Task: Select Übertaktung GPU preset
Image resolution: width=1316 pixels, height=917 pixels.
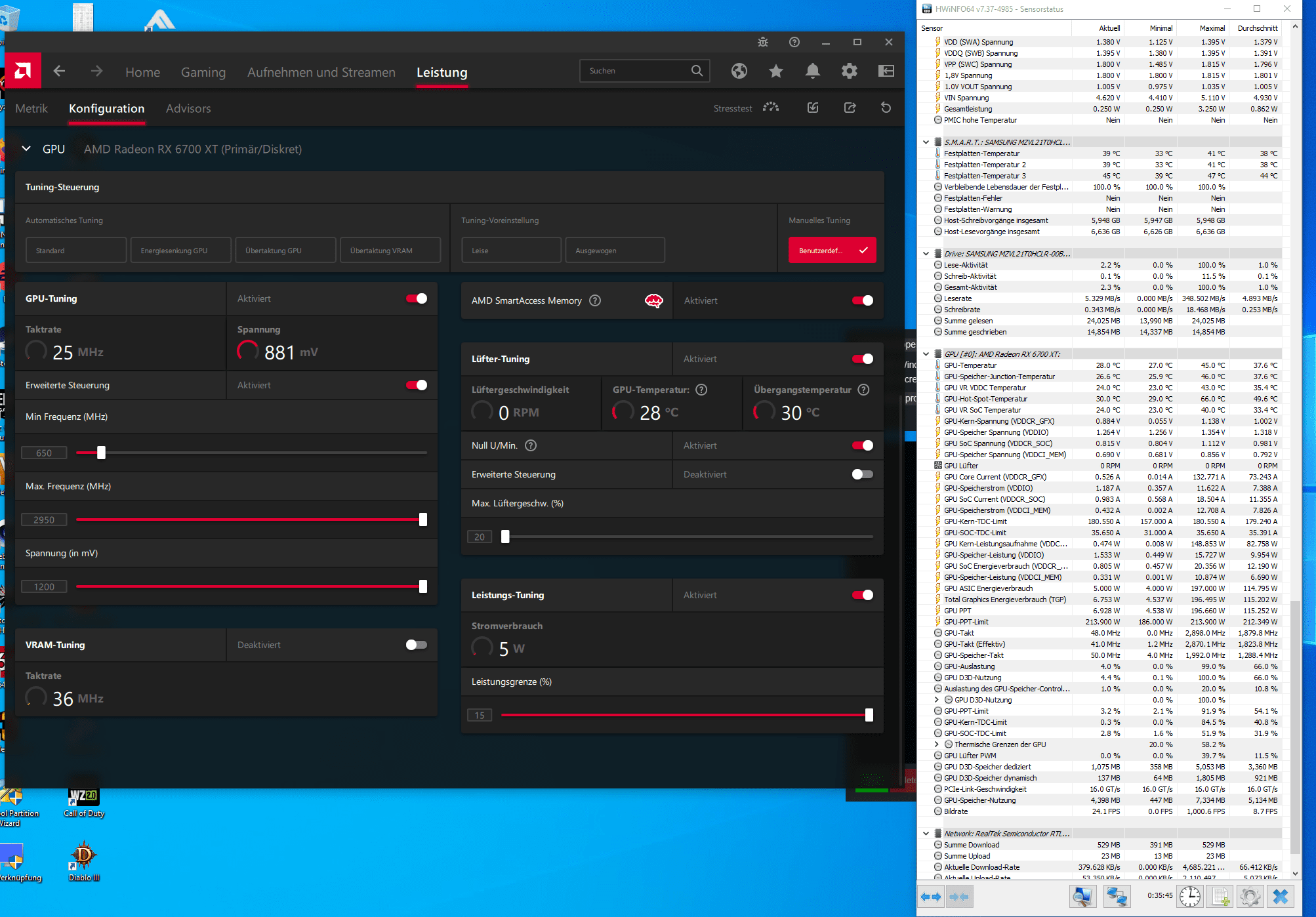Action: [285, 251]
